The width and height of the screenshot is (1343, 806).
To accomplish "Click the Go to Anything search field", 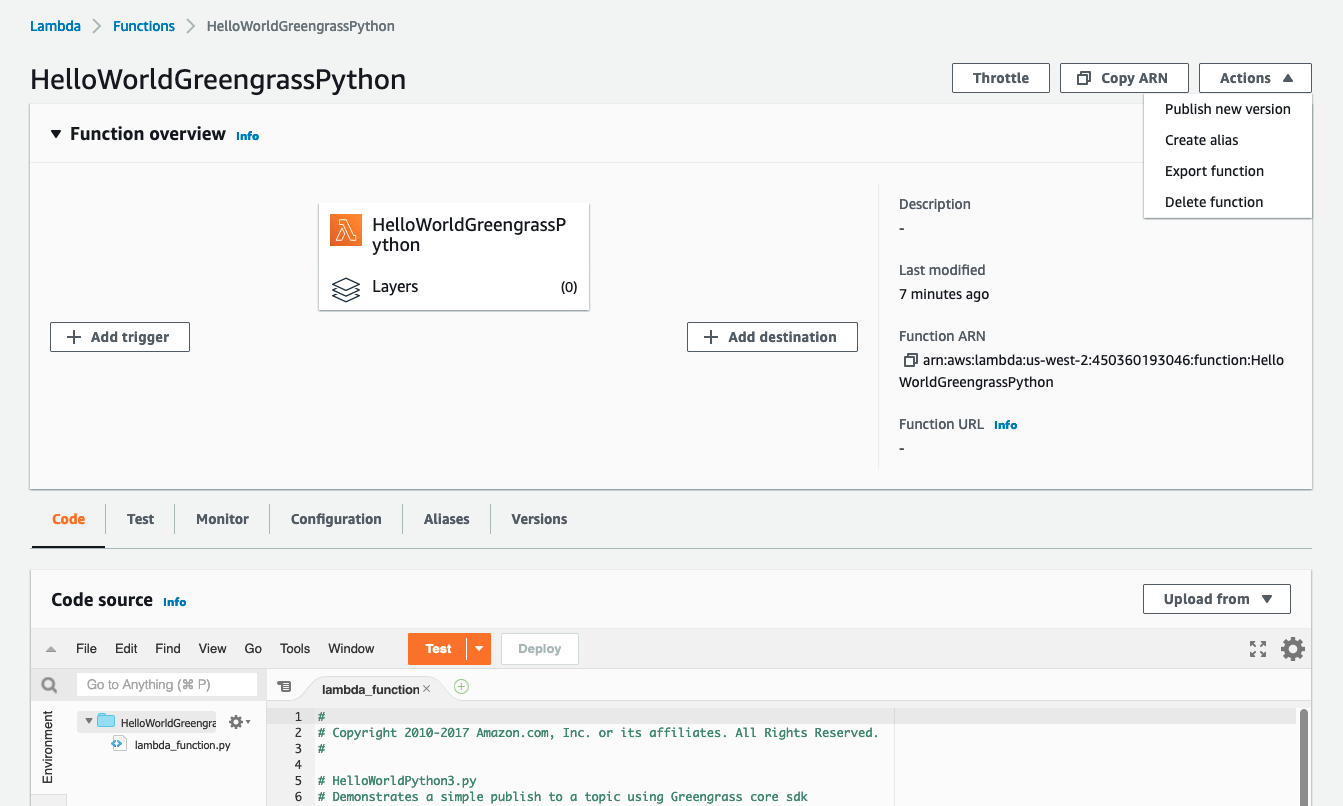I will coord(166,685).
